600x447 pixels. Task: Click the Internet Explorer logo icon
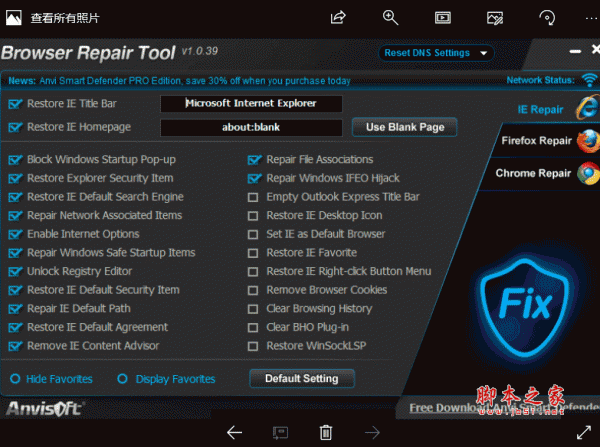(x=588, y=108)
